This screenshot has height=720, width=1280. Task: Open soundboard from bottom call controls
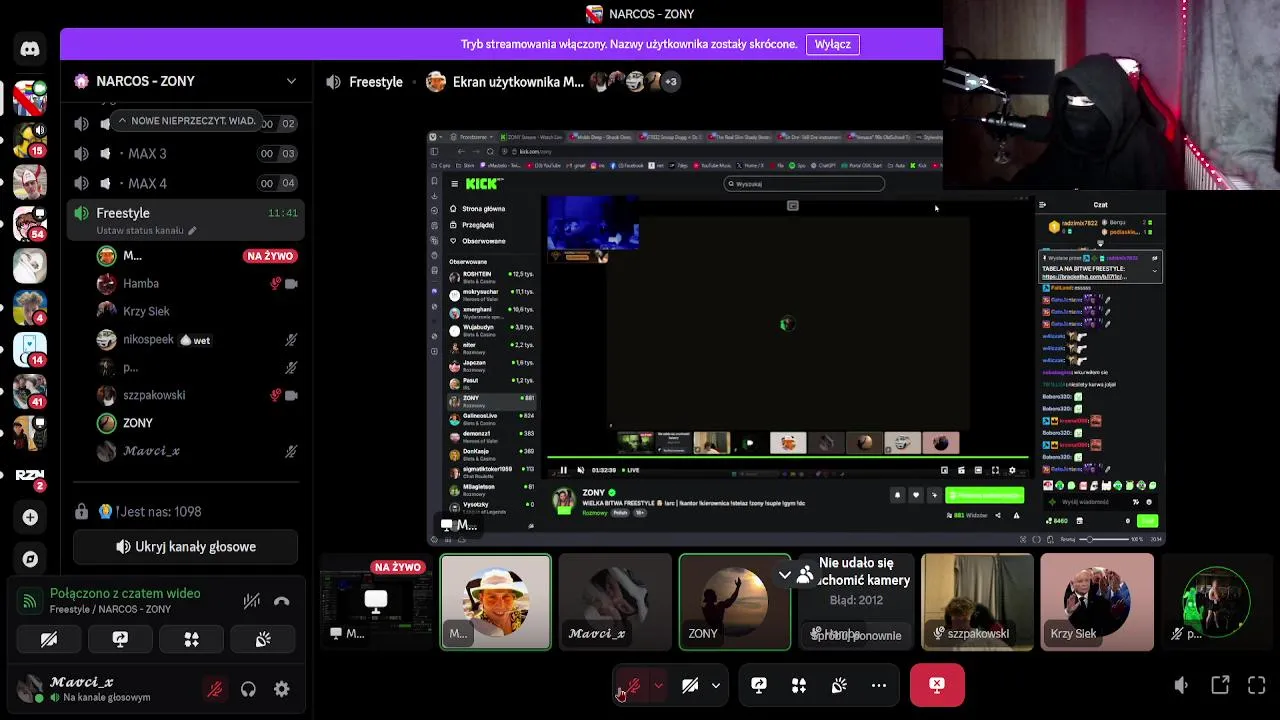coord(839,686)
